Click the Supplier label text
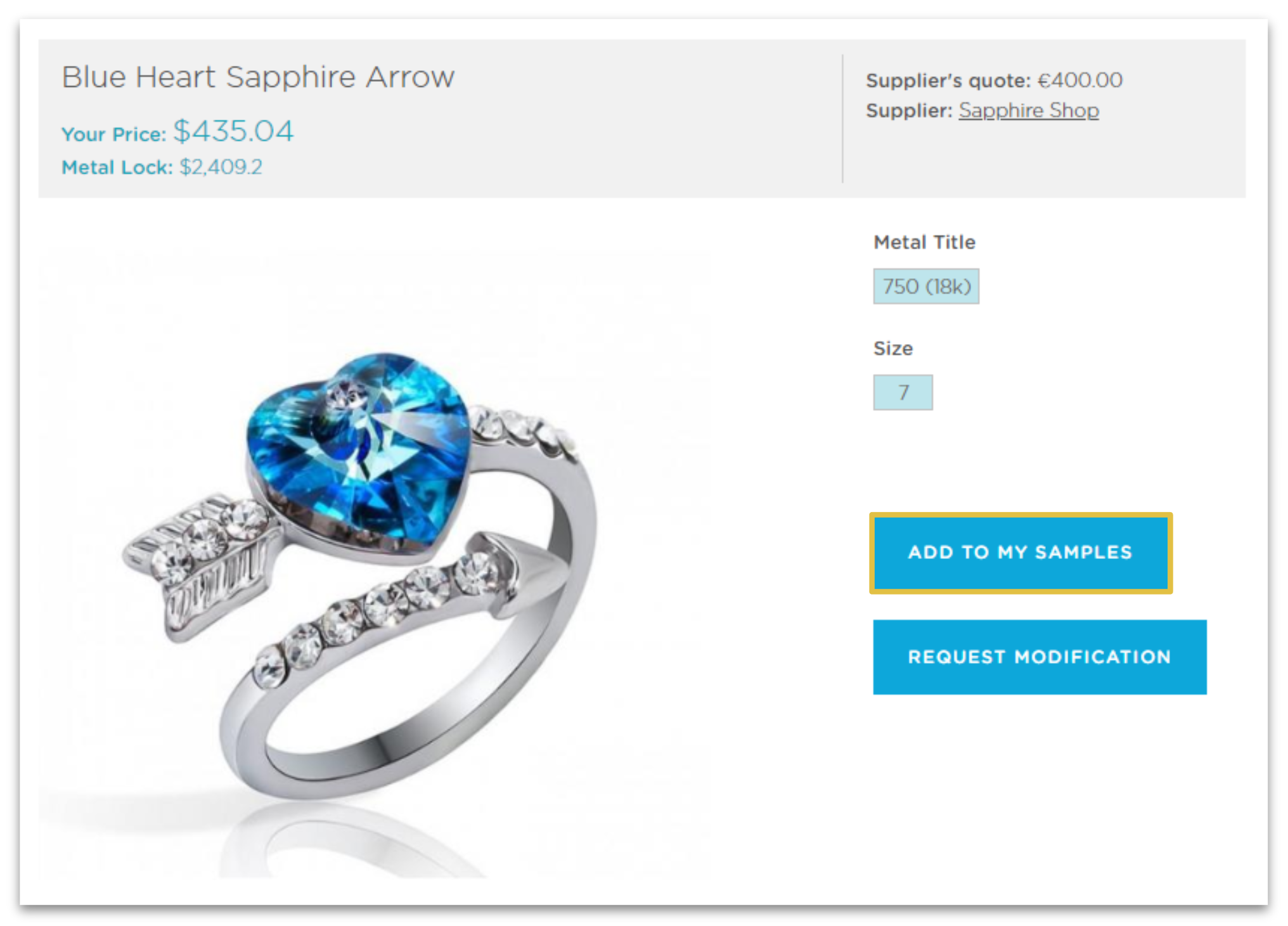The image size is (1288, 926). [909, 110]
